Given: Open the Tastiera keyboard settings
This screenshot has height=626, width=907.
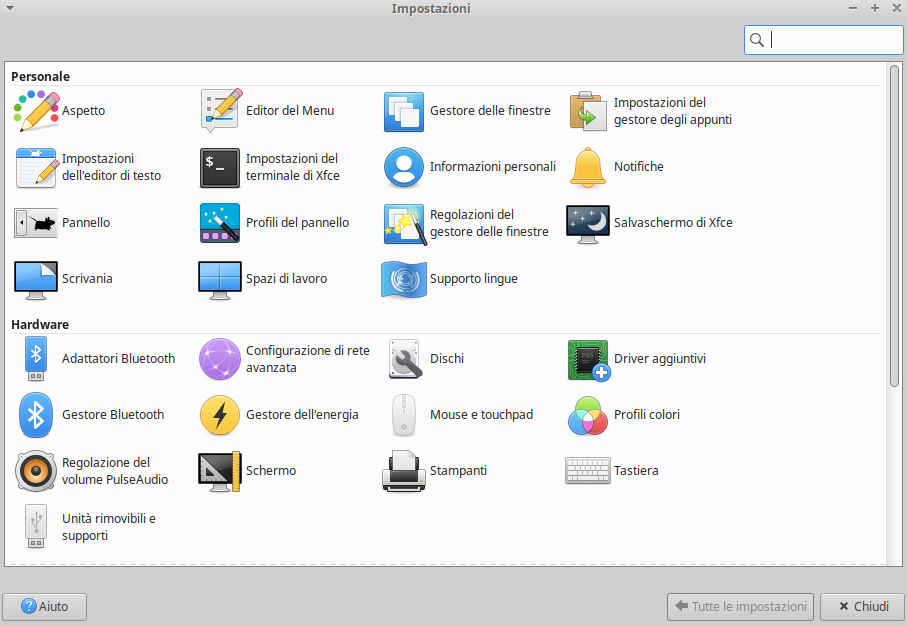Looking at the screenshot, I should click(x=613, y=471).
